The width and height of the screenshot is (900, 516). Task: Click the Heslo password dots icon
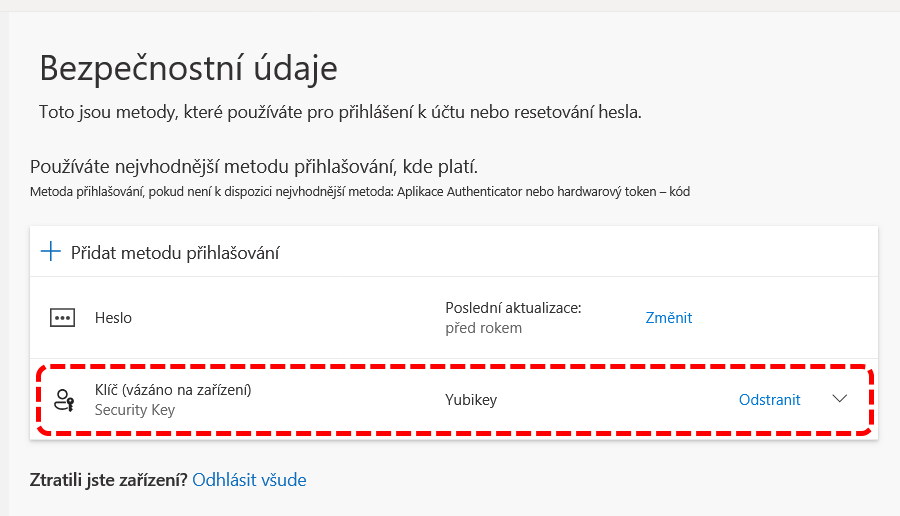pos(63,318)
